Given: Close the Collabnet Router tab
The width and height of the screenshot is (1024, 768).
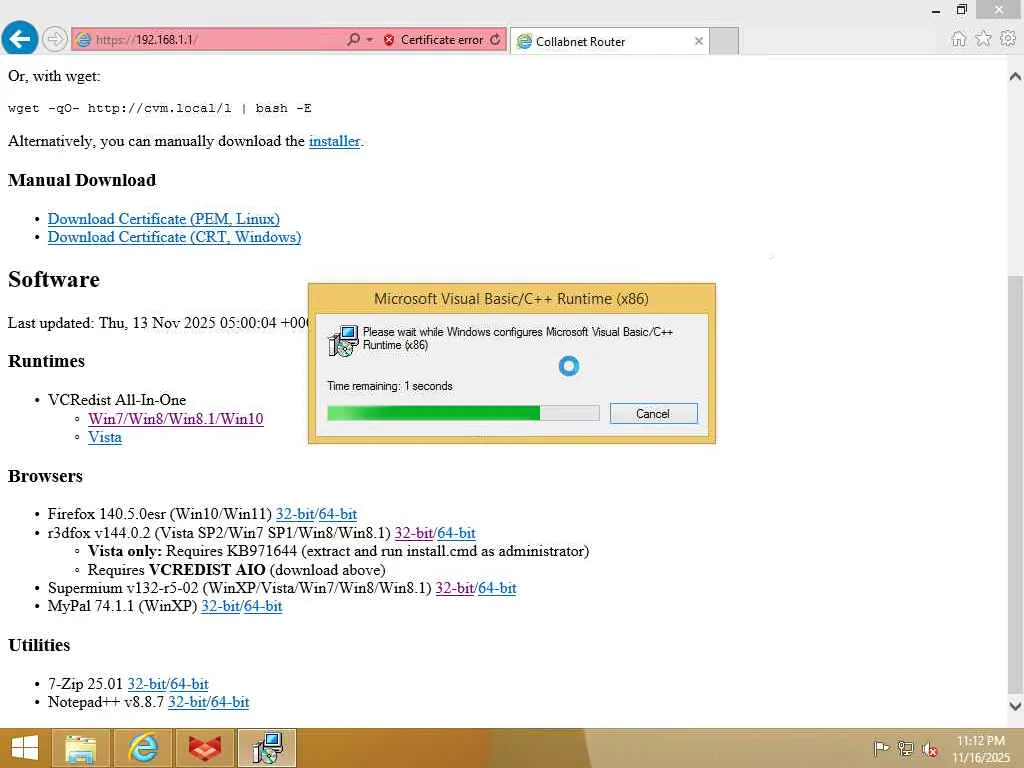Looking at the screenshot, I should tap(699, 41).
